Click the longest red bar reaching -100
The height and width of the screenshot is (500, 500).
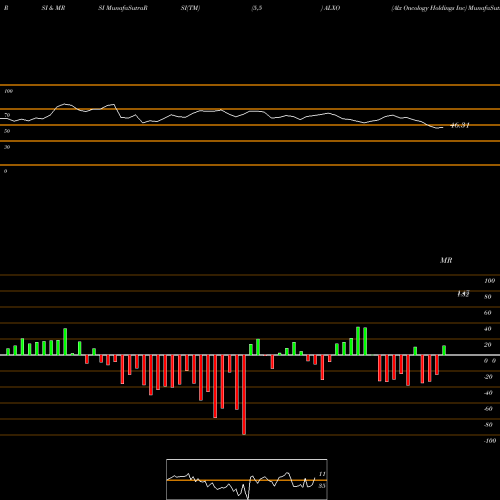[244, 395]
